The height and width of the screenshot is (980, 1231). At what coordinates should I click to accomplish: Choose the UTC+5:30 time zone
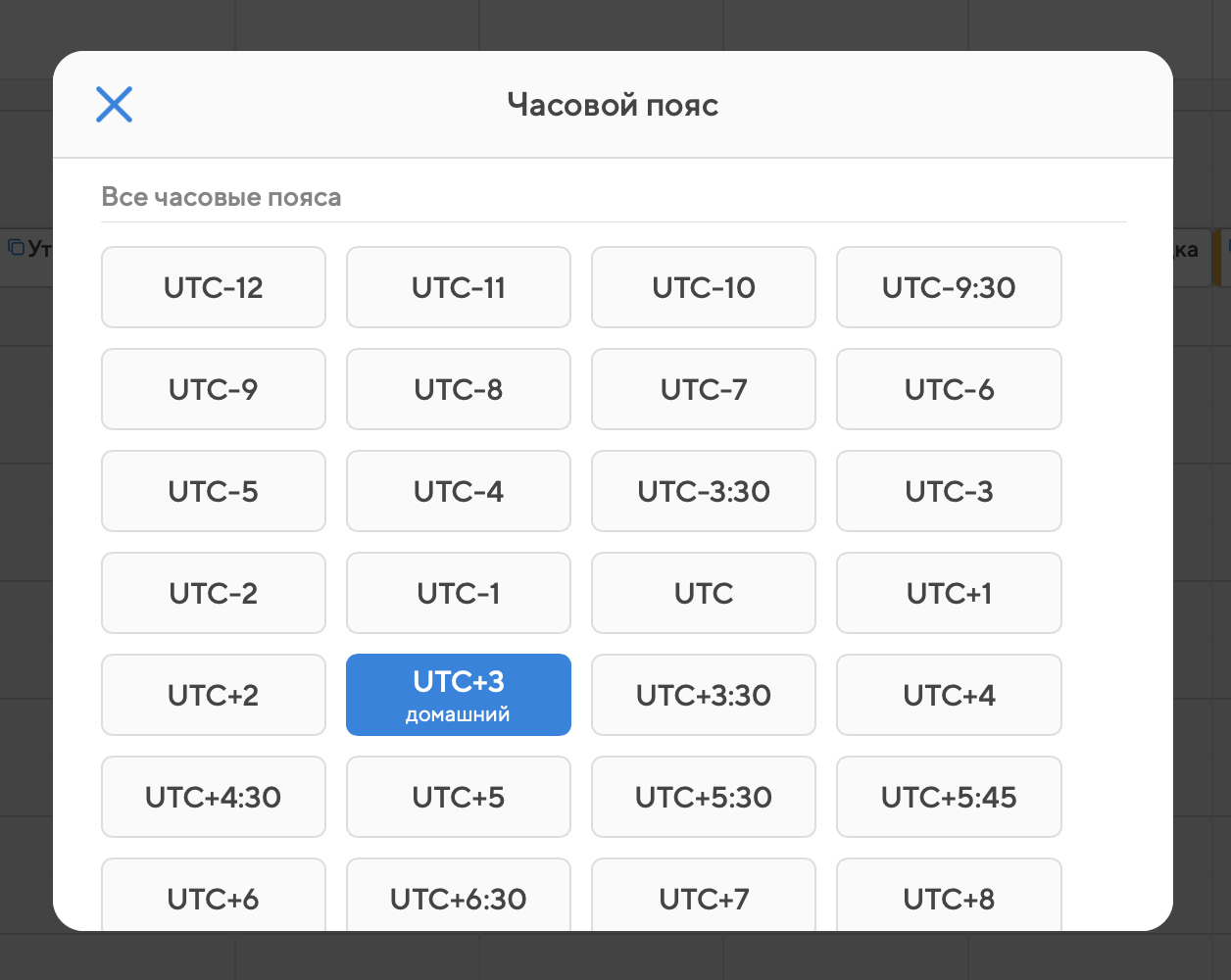pos(704,797)
